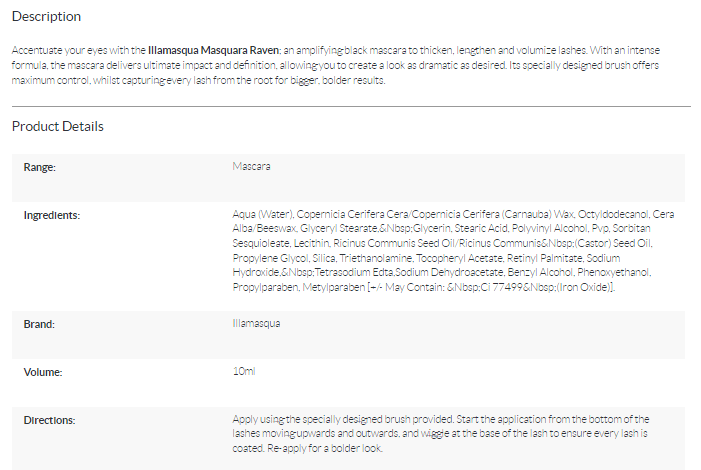Click the Volume row label
This screenshot has height=470, width=701.
click(x=43, y=372)
